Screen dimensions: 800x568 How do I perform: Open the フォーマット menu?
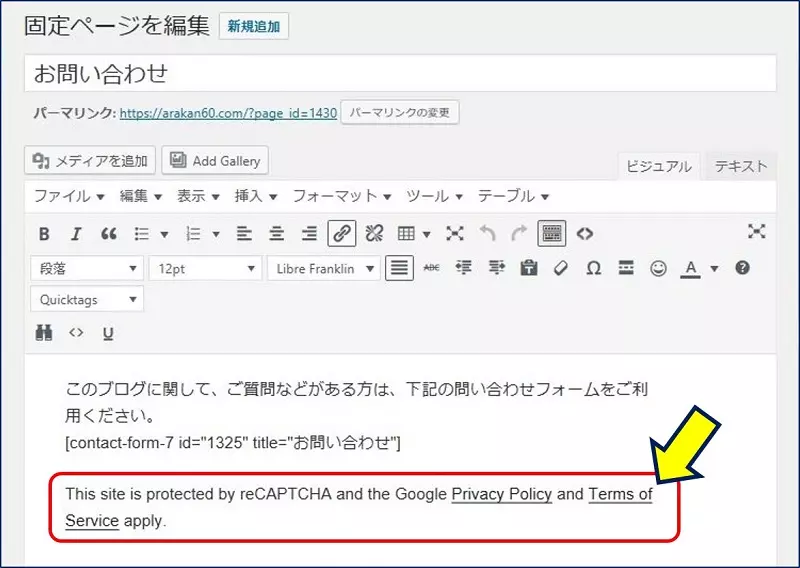[342, 196]
